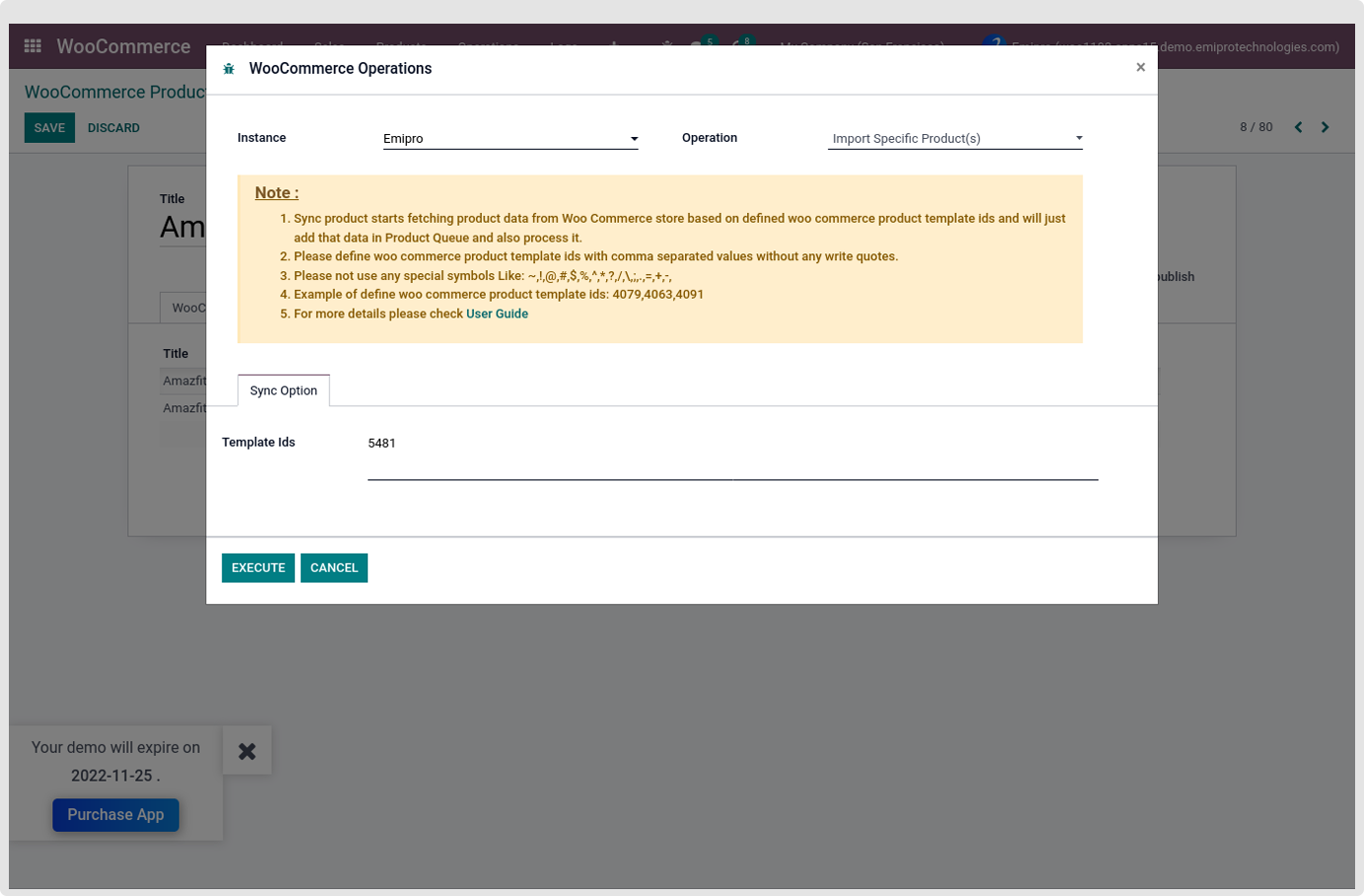Click the 2022-11-25 expiry date
Image resolution: width=1364 pixels, height=896 pixels.
[x=111, y=776]
